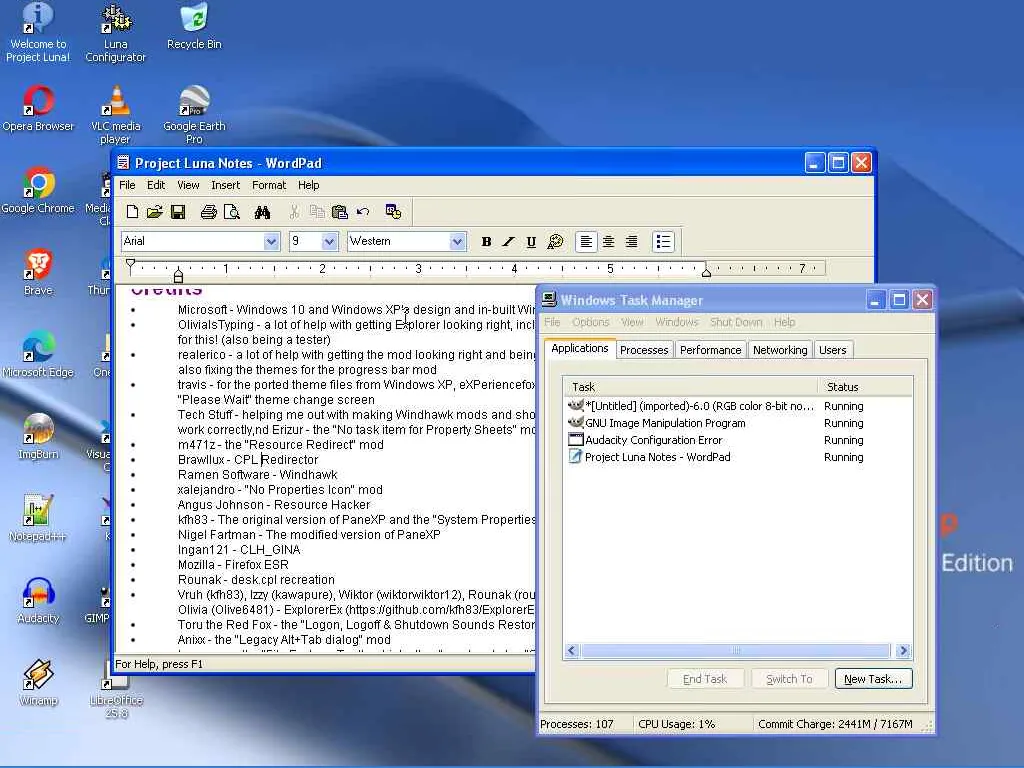Viewport: 1024px width, 768px height.
Task: Open WordPad Format menu
Action: coord(269,185)
